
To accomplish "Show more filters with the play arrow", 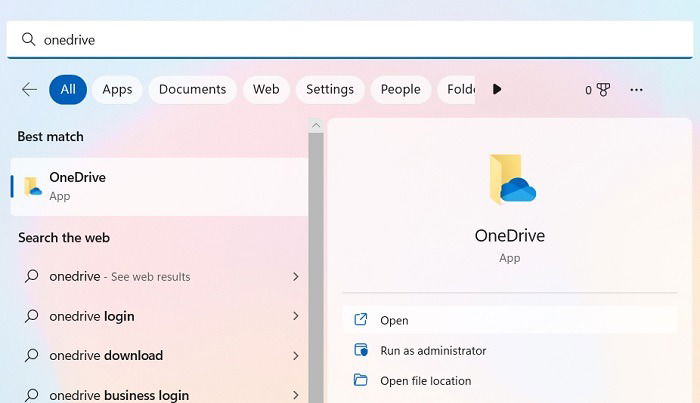I will tap(497, 89).
